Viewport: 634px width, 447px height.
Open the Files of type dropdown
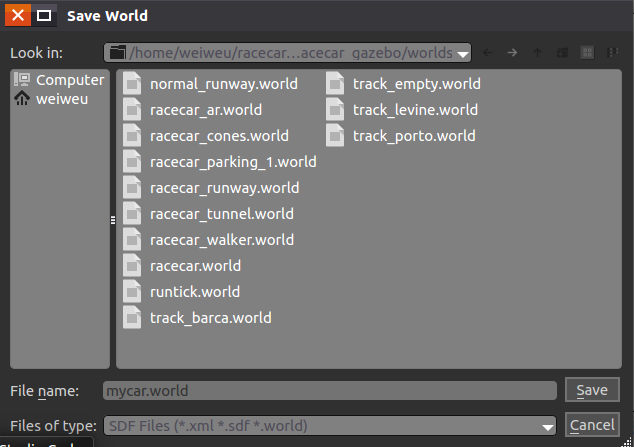click(548, 427)
